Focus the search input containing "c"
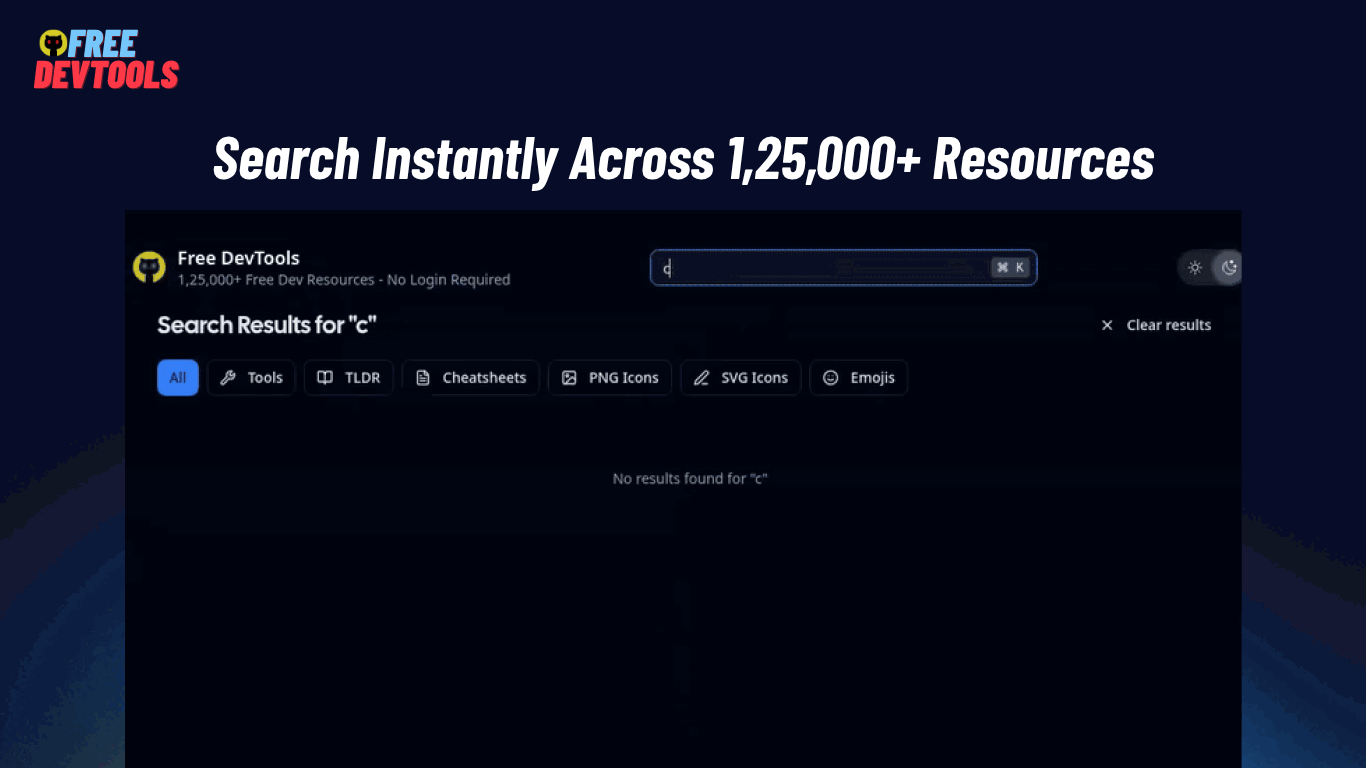 (820, 268)
